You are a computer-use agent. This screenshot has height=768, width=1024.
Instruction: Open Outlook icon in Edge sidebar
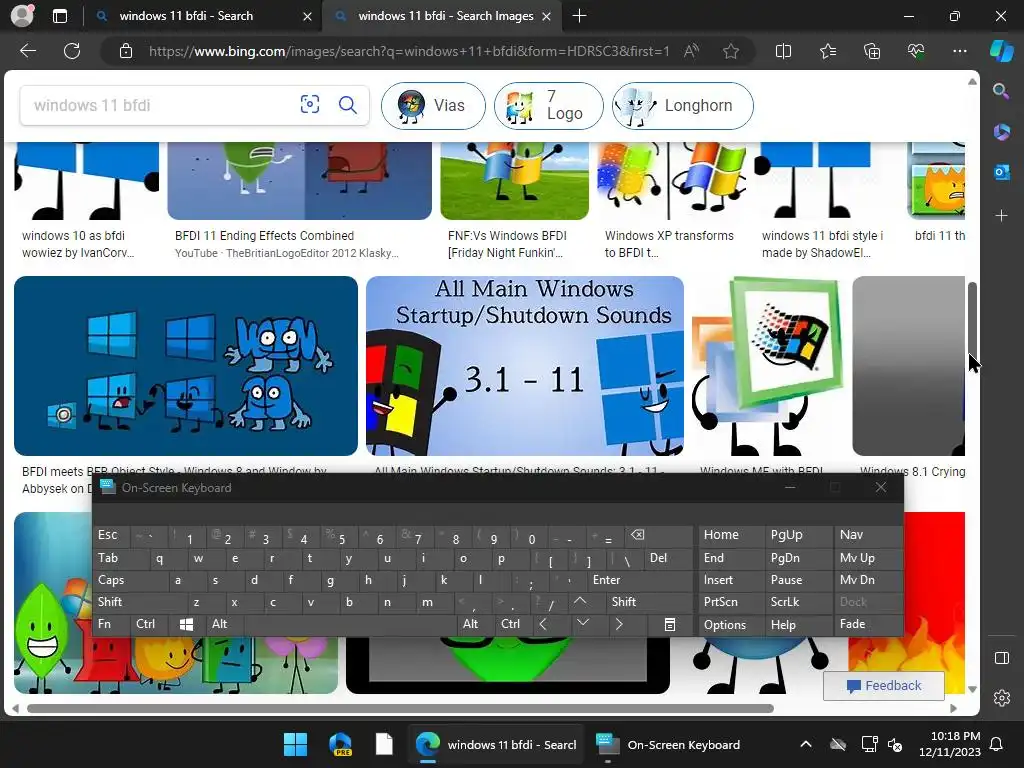1001,172
